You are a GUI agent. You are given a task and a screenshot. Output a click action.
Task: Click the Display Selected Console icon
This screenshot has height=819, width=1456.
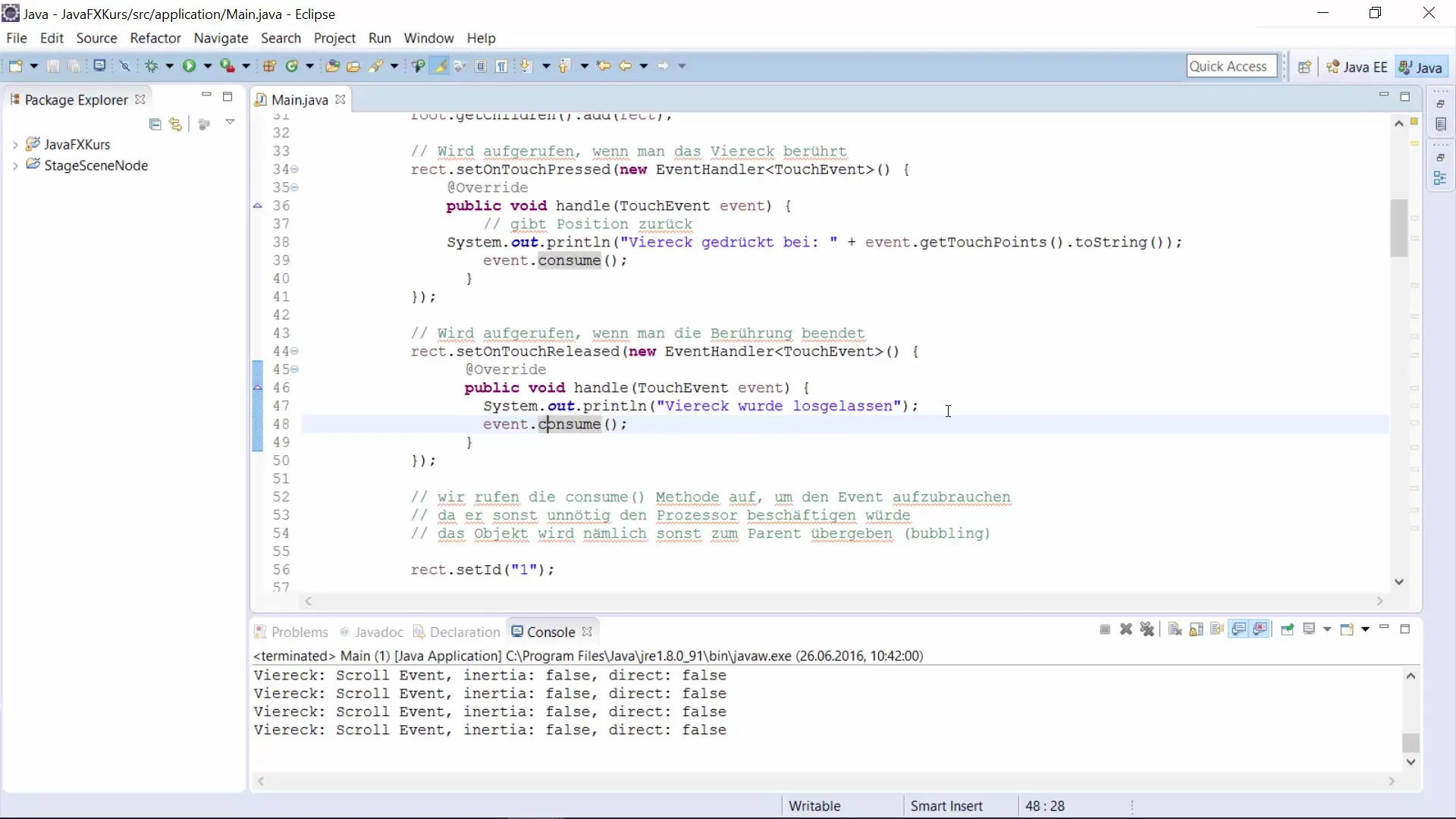click(1310, 629)
